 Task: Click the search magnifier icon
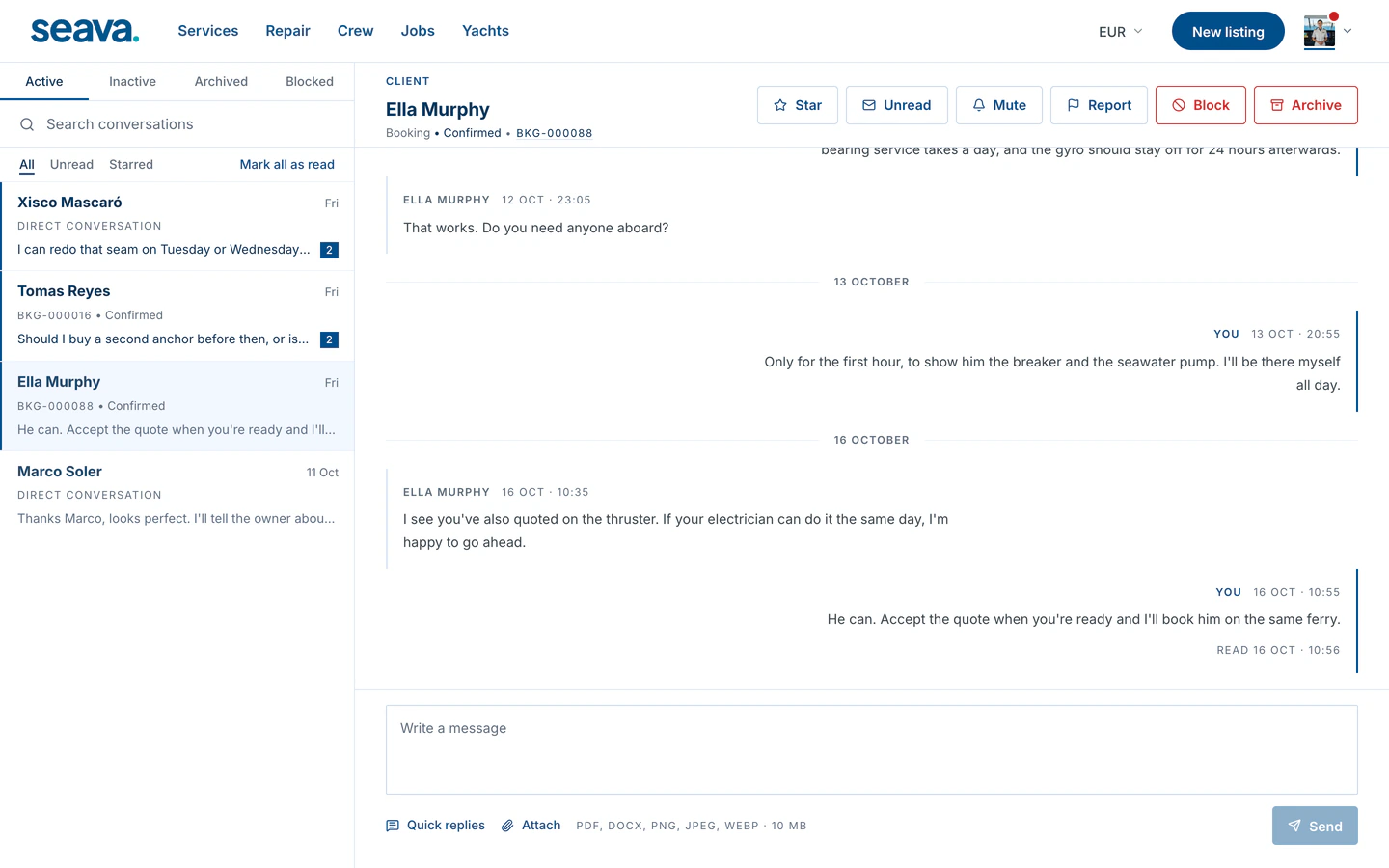pos(27,124)
